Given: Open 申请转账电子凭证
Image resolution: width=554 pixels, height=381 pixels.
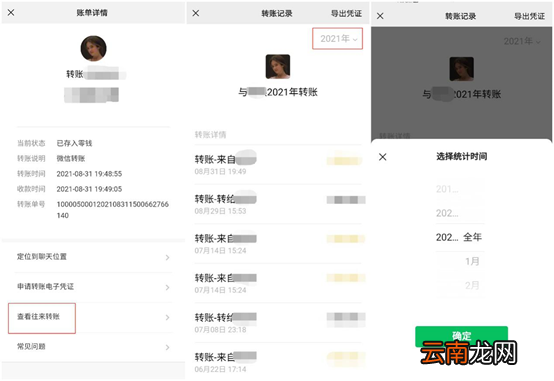Looking at the screenshot, I should click(x=93, y=287).
